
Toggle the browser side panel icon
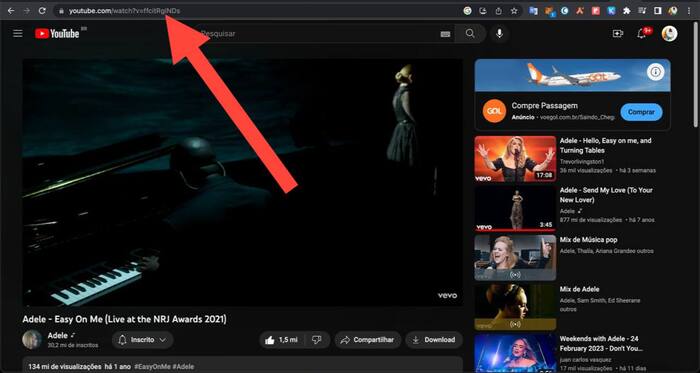tap(658, 11)
